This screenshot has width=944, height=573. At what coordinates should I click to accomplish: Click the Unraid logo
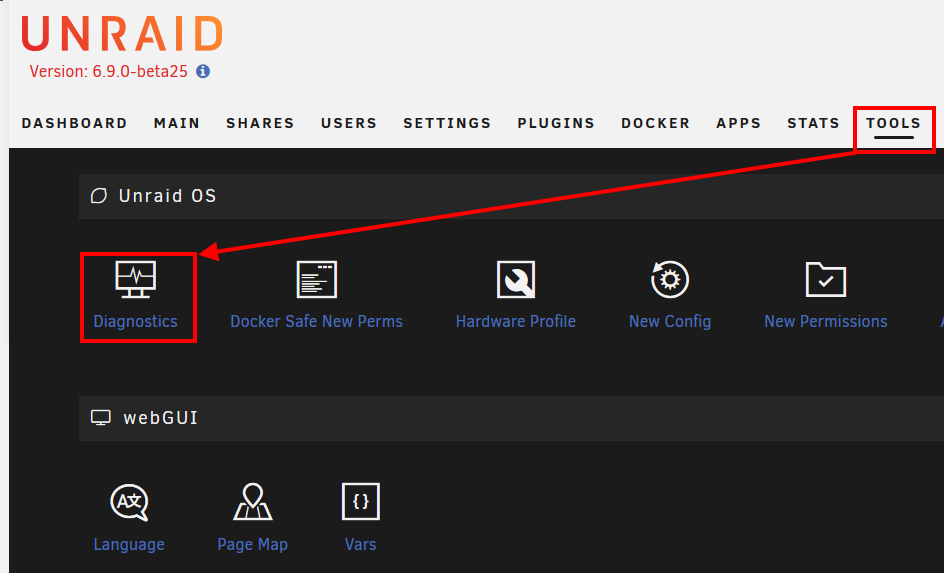pos(122,34)
